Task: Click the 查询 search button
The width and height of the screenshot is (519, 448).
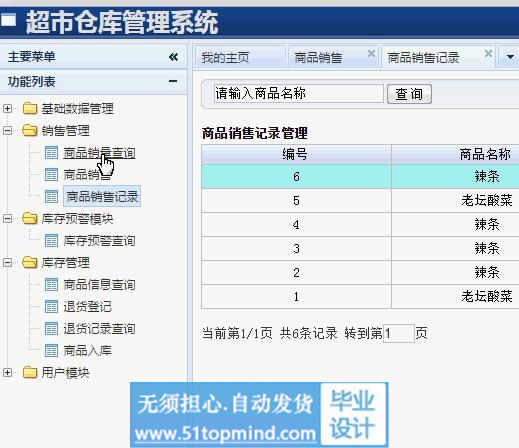Action: click(x=409, y=94)
